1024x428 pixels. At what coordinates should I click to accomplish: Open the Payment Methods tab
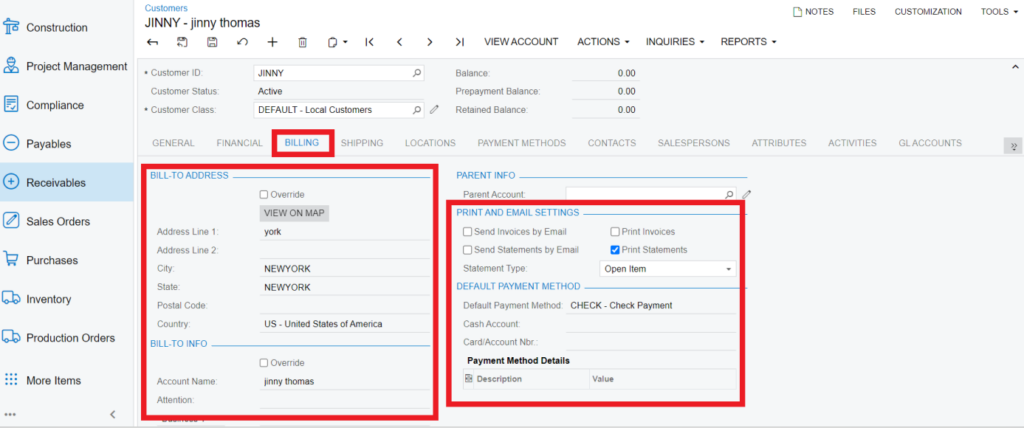tap(521, 143)
